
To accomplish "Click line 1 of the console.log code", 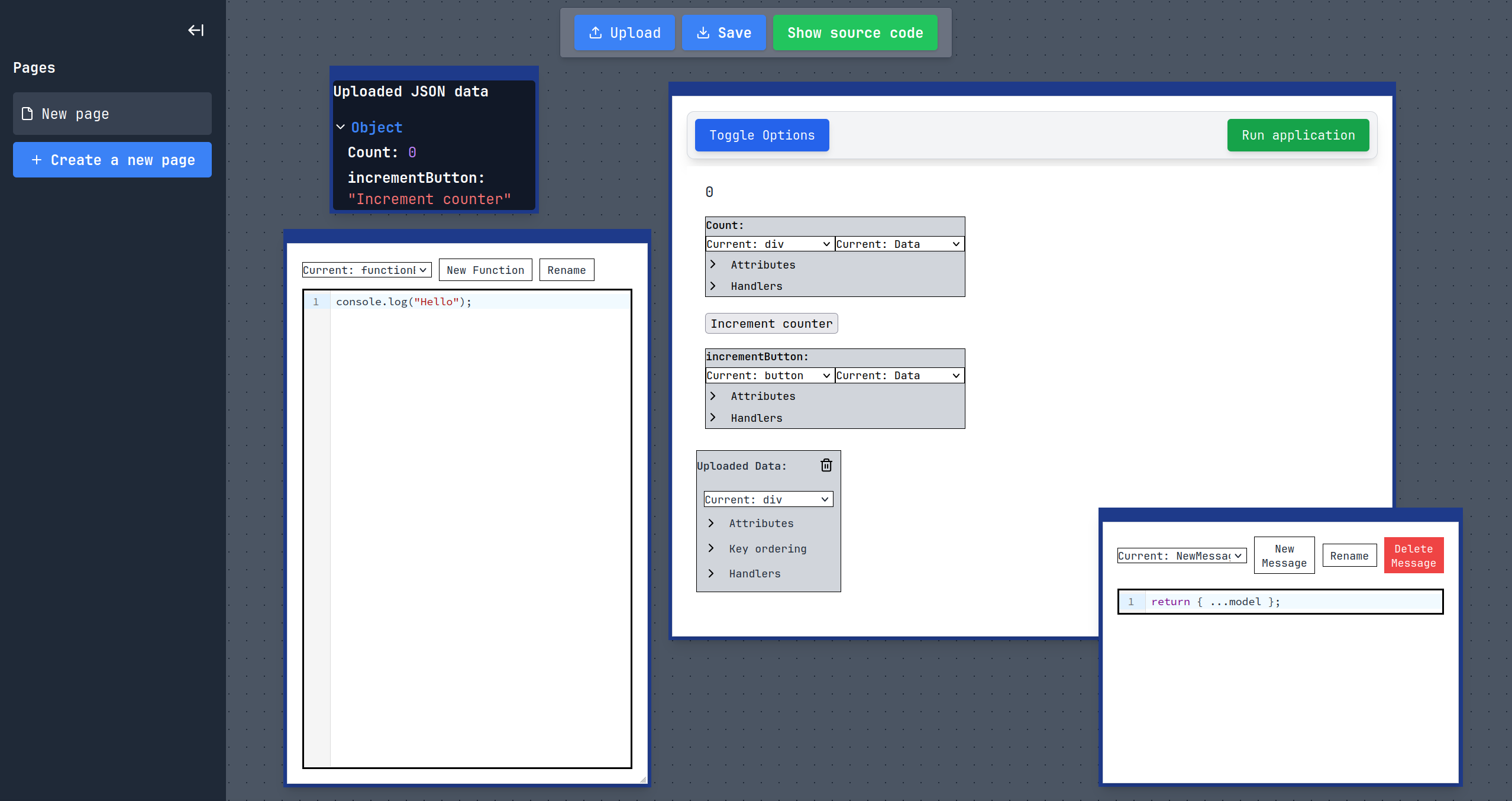I will click(404, 301).
